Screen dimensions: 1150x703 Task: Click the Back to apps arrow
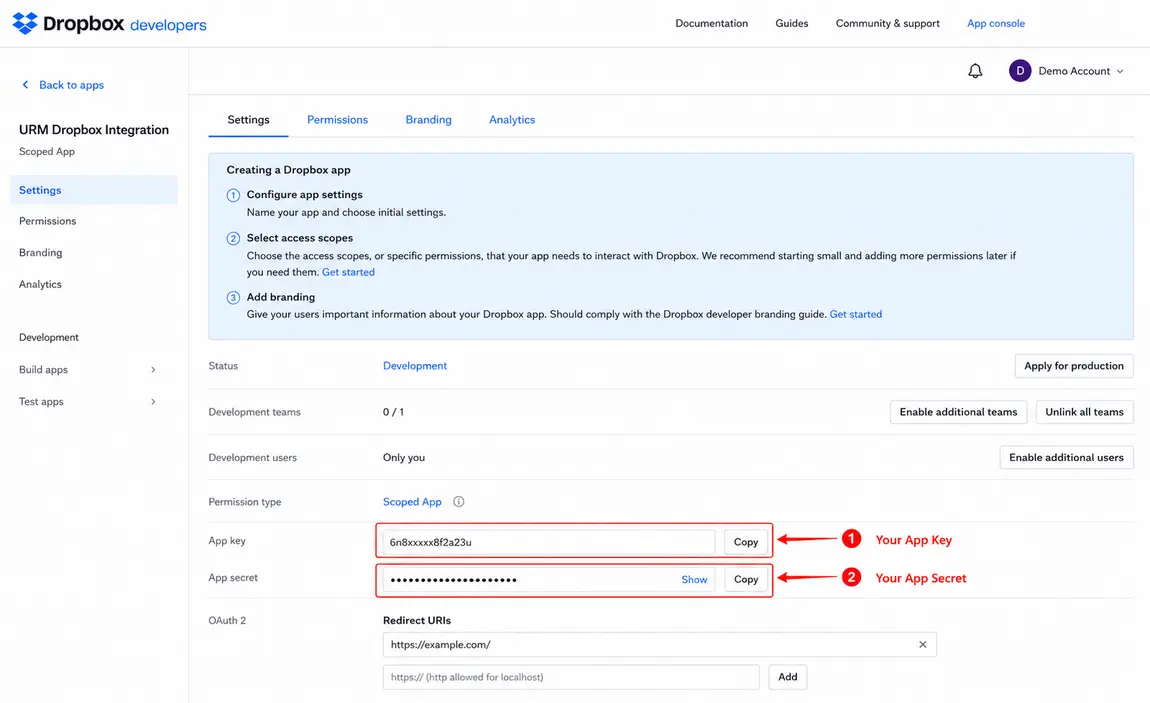(26, 85)
